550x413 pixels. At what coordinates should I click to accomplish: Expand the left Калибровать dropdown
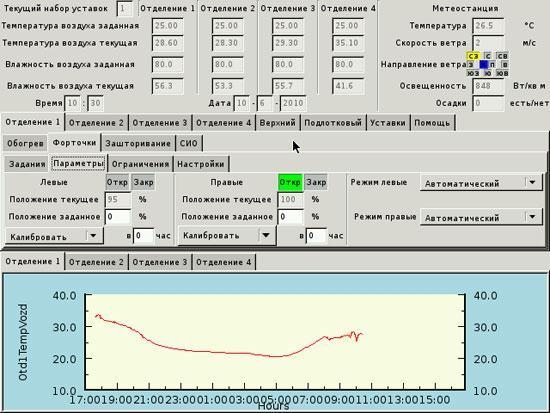(x=54, y=237)
